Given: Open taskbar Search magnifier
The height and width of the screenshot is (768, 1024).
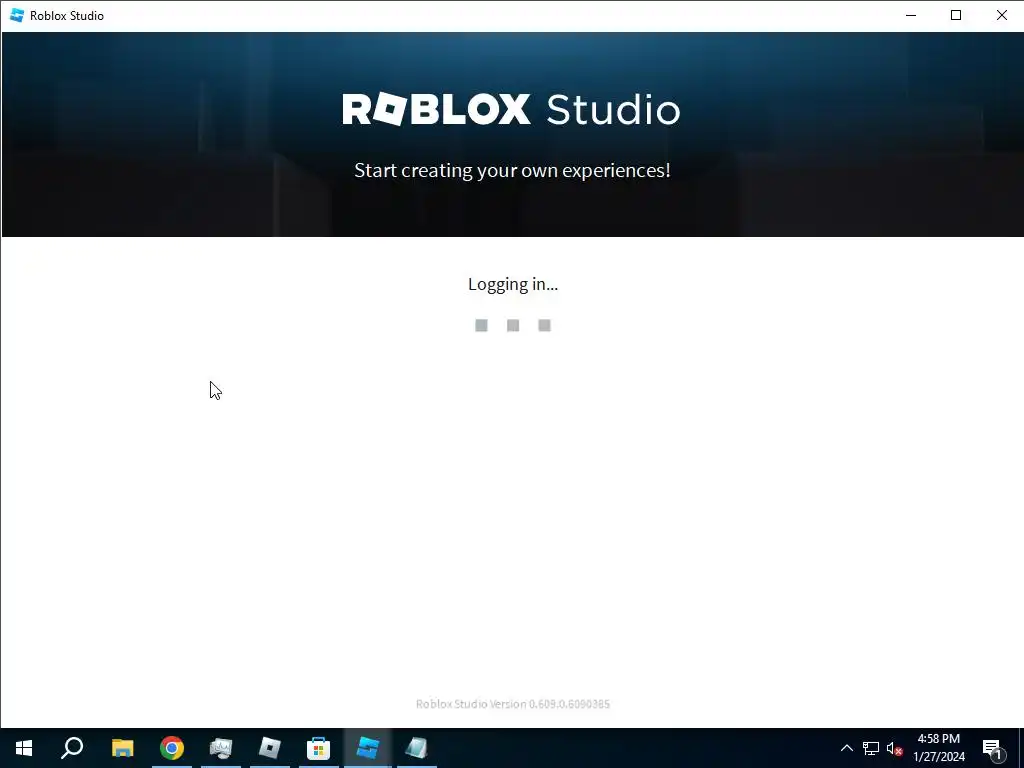Looking at the screenshot, I should pyautogui.click(x=72, y=748).
